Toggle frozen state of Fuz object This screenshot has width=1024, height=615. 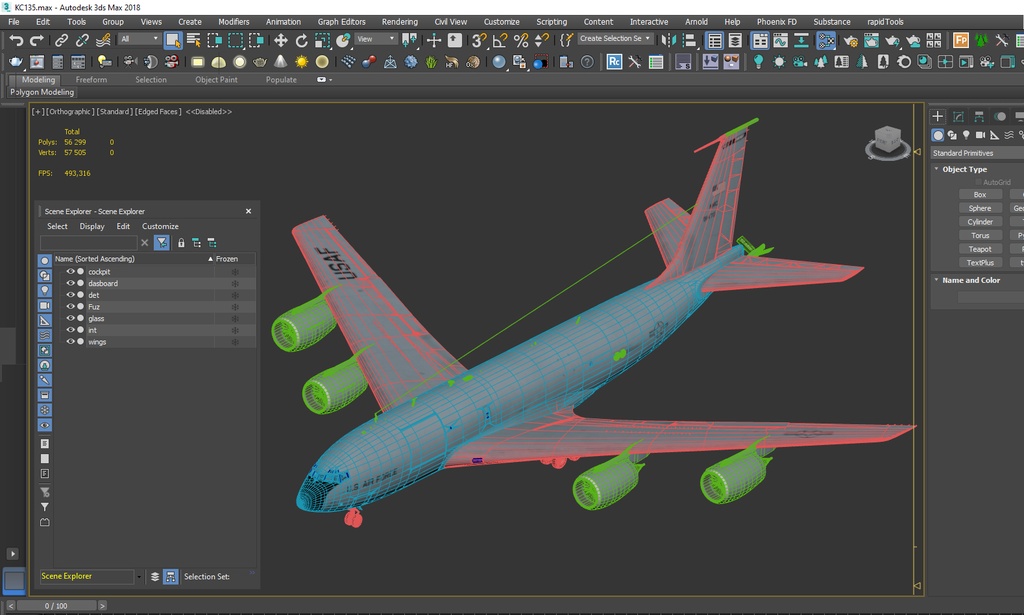[234, 307]
